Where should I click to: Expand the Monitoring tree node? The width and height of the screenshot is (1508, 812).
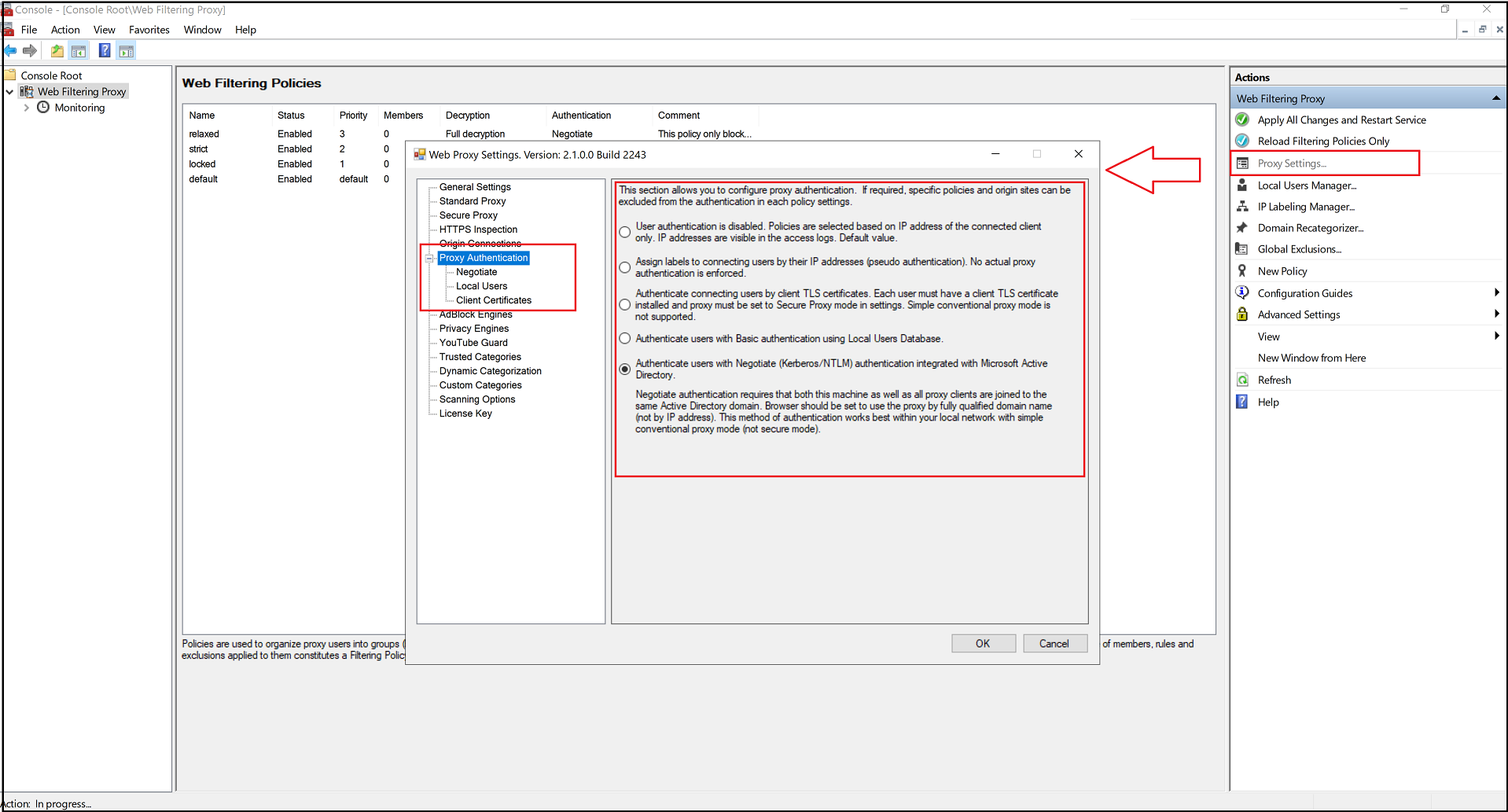(x=27, y=108)
